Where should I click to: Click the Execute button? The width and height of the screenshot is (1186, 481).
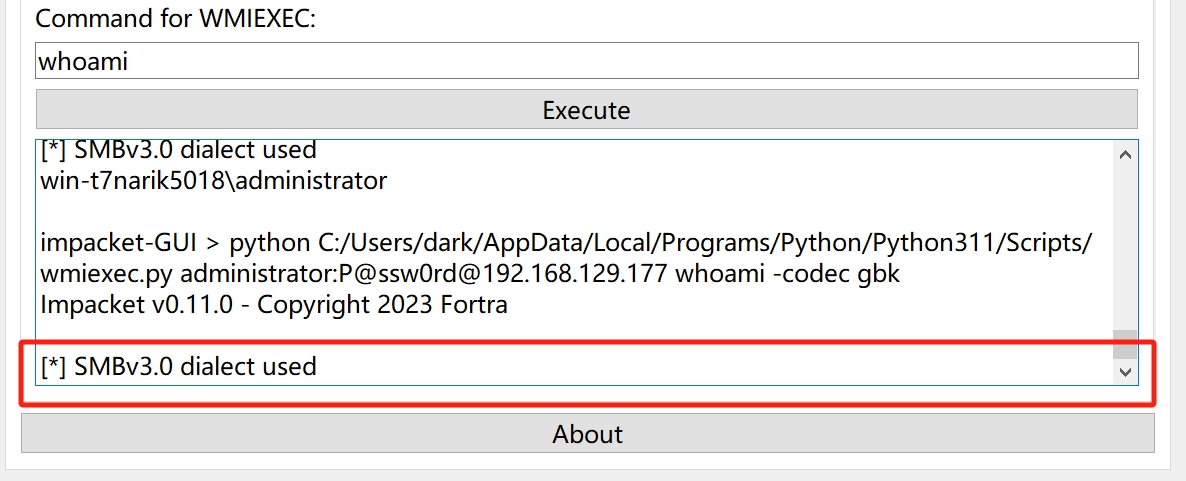(586, 109)
